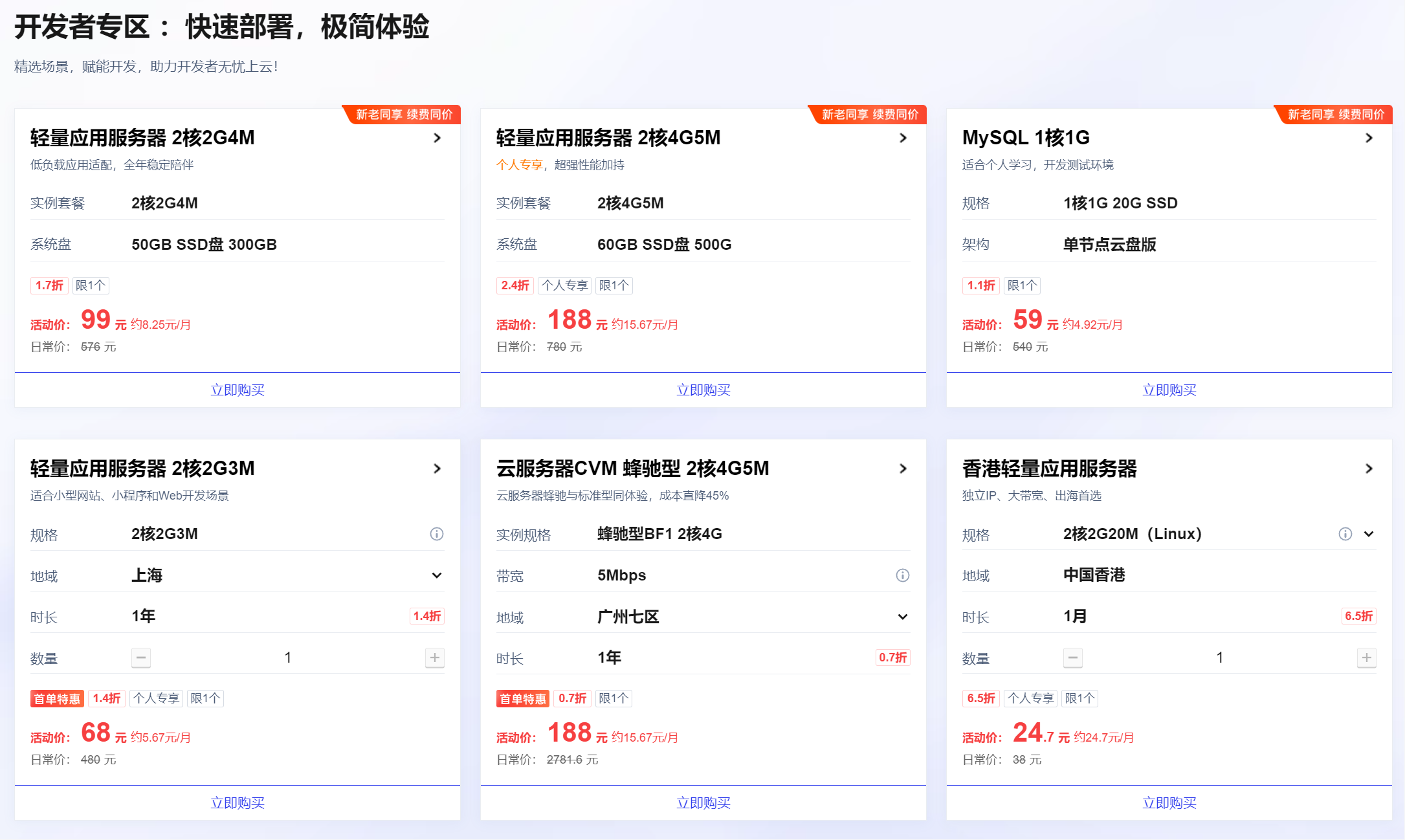Screen dimensions: 1405x840
Task: Decrease quantity on 香港轻量应用服务器 card
Action: click(x=1073, y=658)
